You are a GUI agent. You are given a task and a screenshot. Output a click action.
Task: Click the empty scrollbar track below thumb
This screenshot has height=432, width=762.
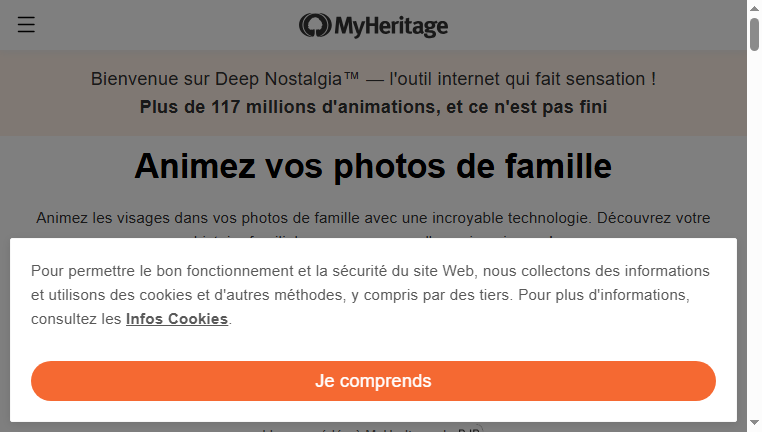(754, 233)
